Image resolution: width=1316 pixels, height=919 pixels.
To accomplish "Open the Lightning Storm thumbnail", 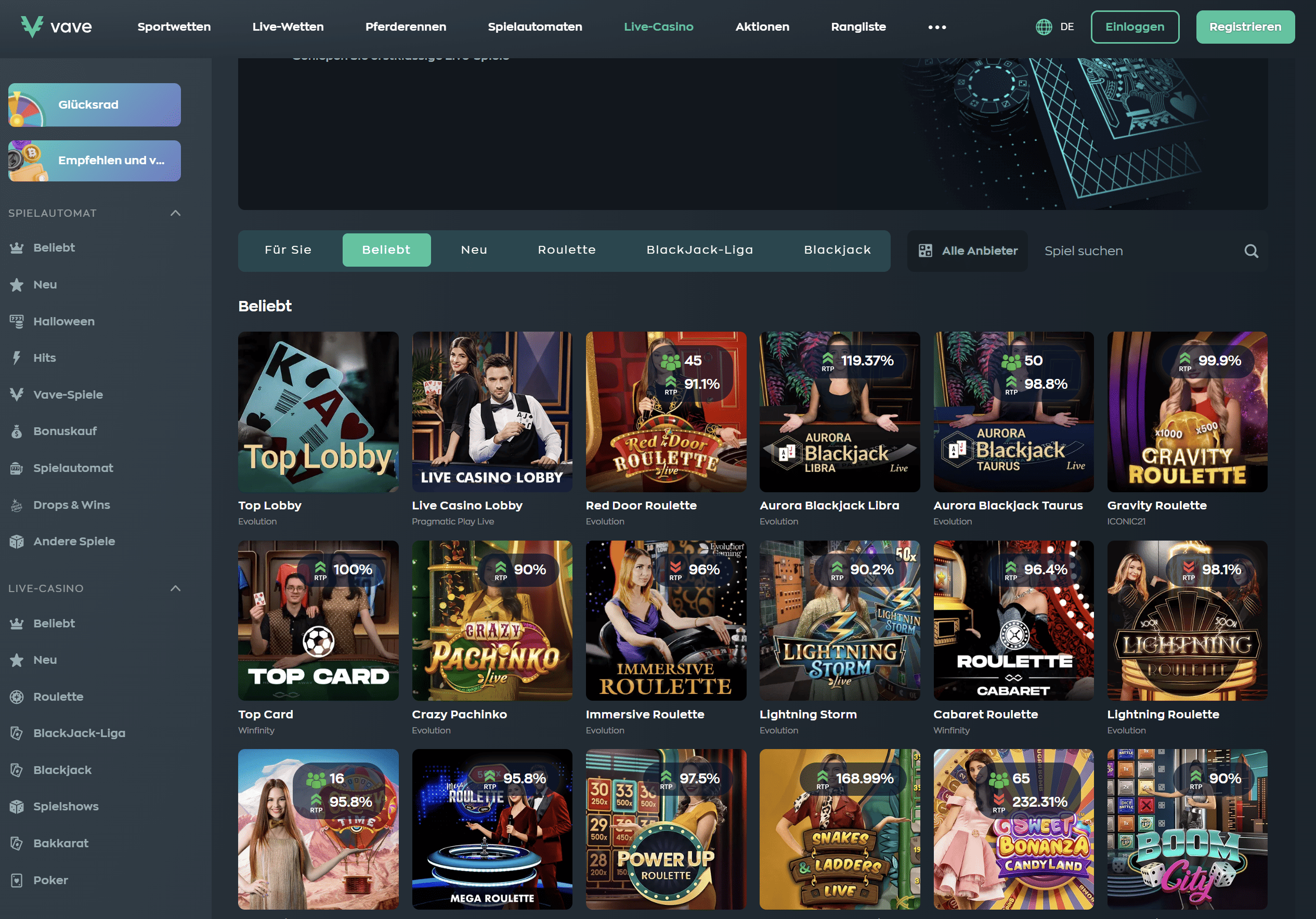I will click(840, 621).
